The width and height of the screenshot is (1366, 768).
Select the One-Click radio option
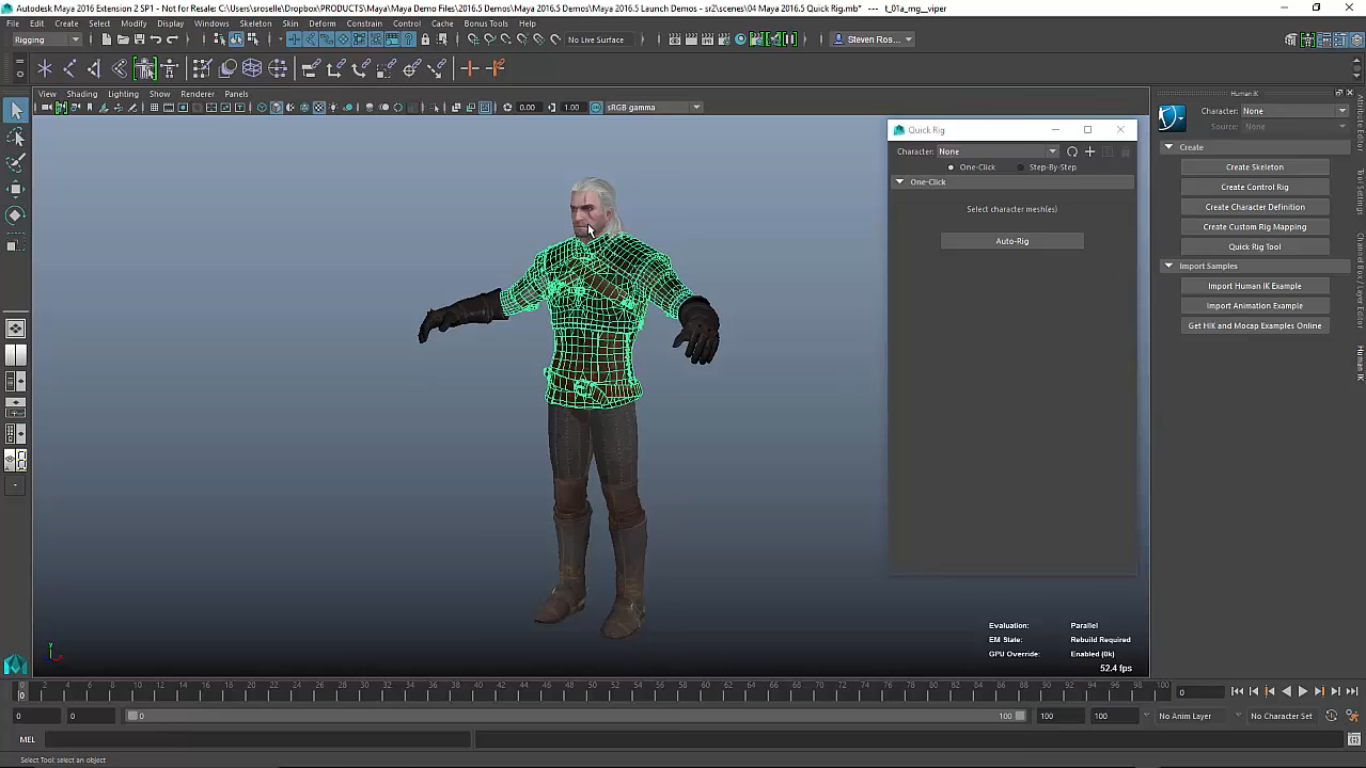(951, 167)
